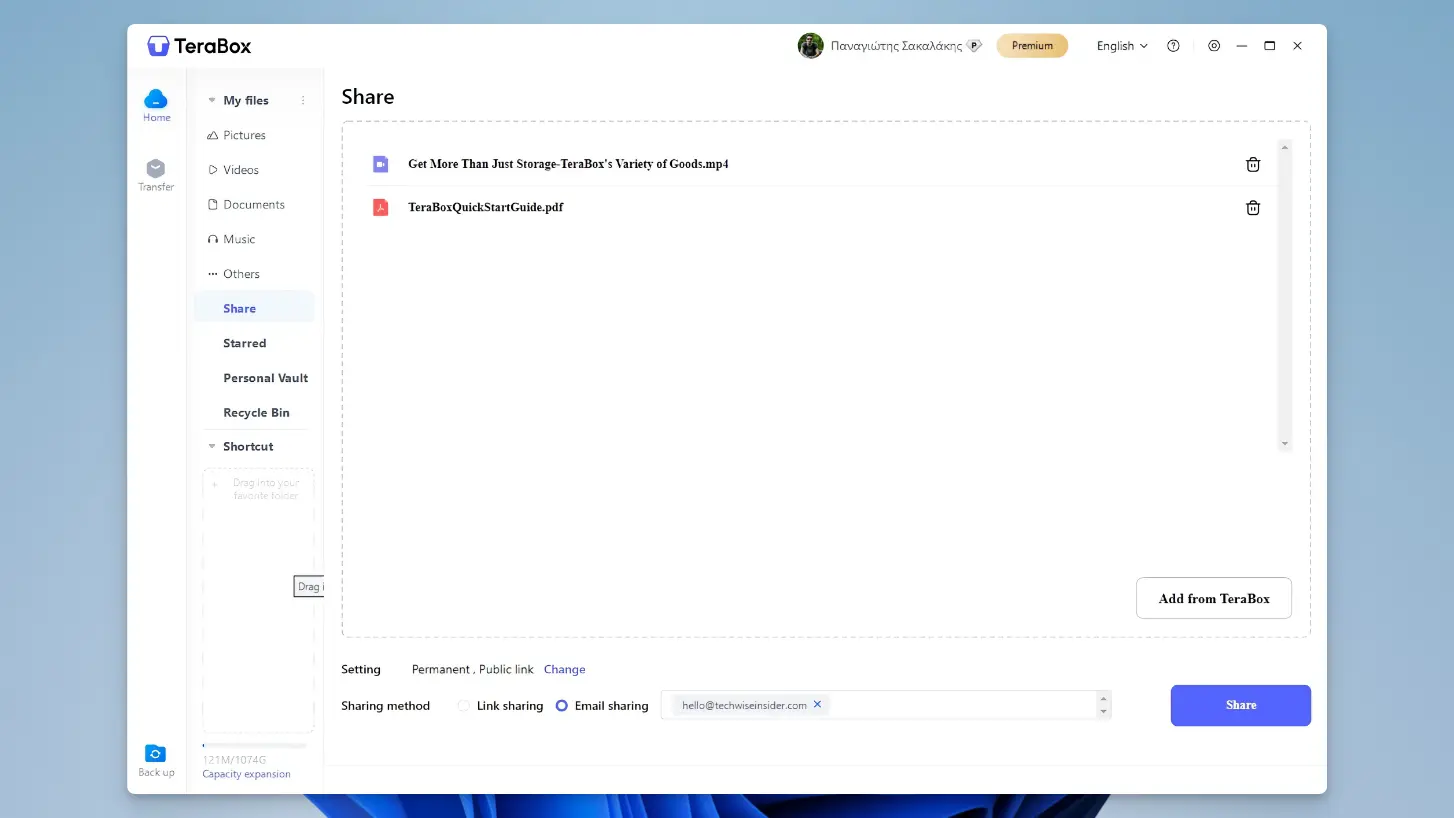Image resolution: width=1454 pixels, height=818 pixels.
Task: Switch to the Starred section
Action: [x=244, y=343]
